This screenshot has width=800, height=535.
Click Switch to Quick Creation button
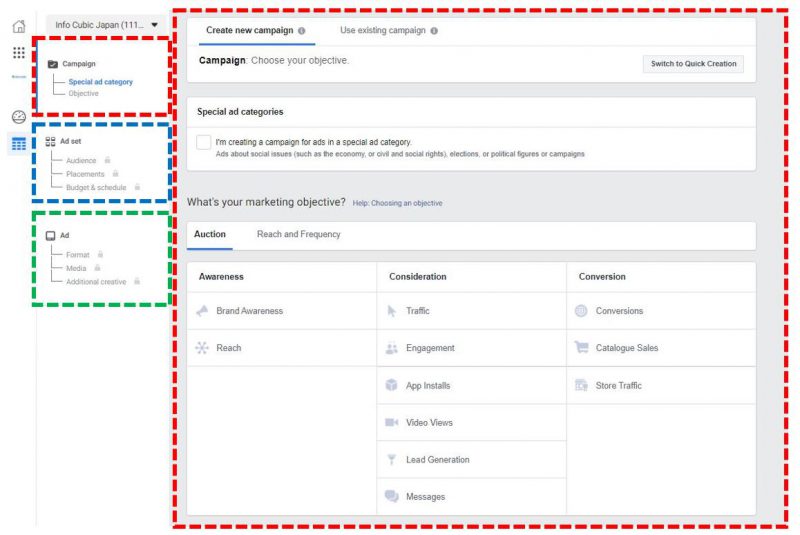(x=693, y=64)
